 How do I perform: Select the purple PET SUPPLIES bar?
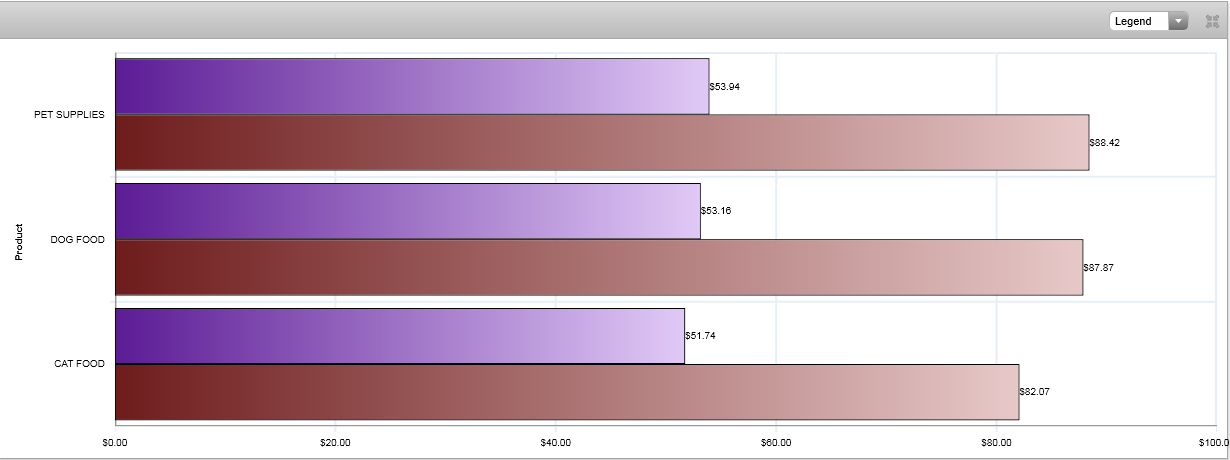412,86
